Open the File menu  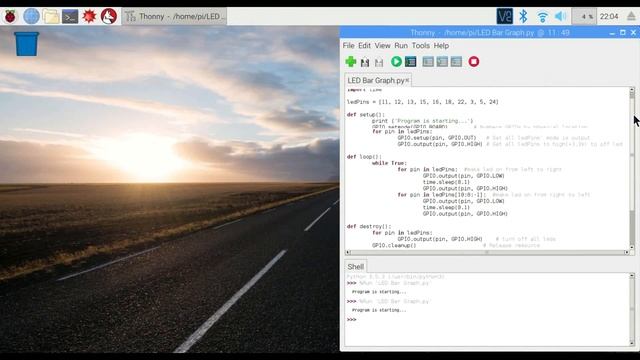pos(348,45)
